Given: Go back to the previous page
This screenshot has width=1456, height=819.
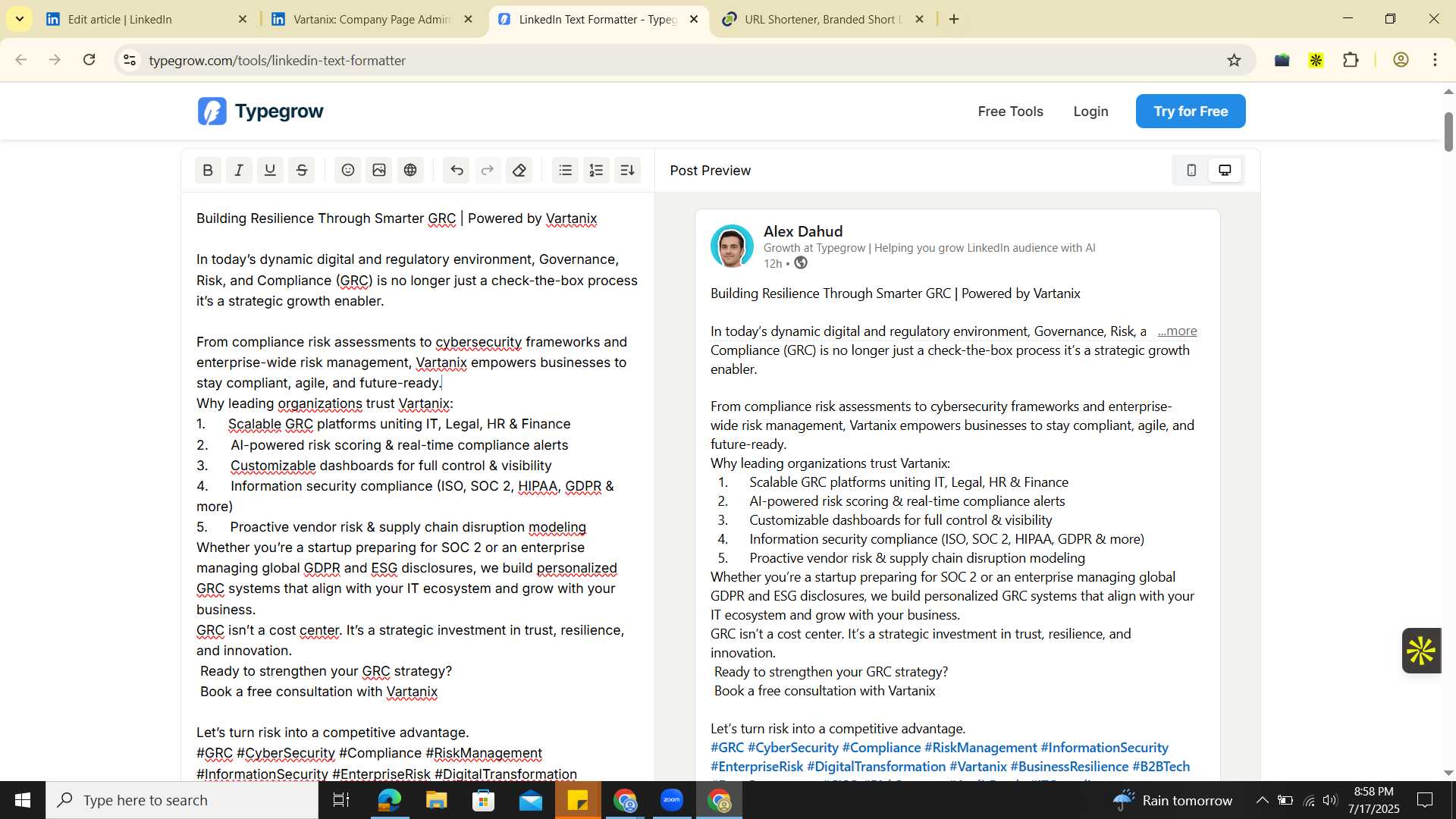Looking at the screenshot, I should (x=21, y=60).
